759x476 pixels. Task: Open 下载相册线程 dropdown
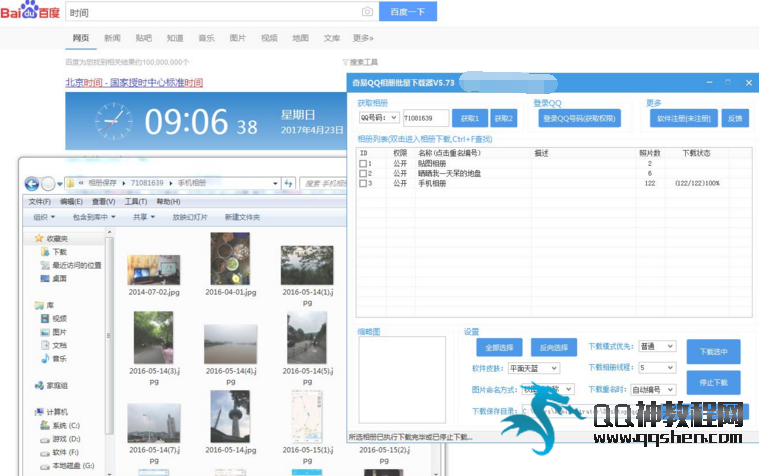657,368
